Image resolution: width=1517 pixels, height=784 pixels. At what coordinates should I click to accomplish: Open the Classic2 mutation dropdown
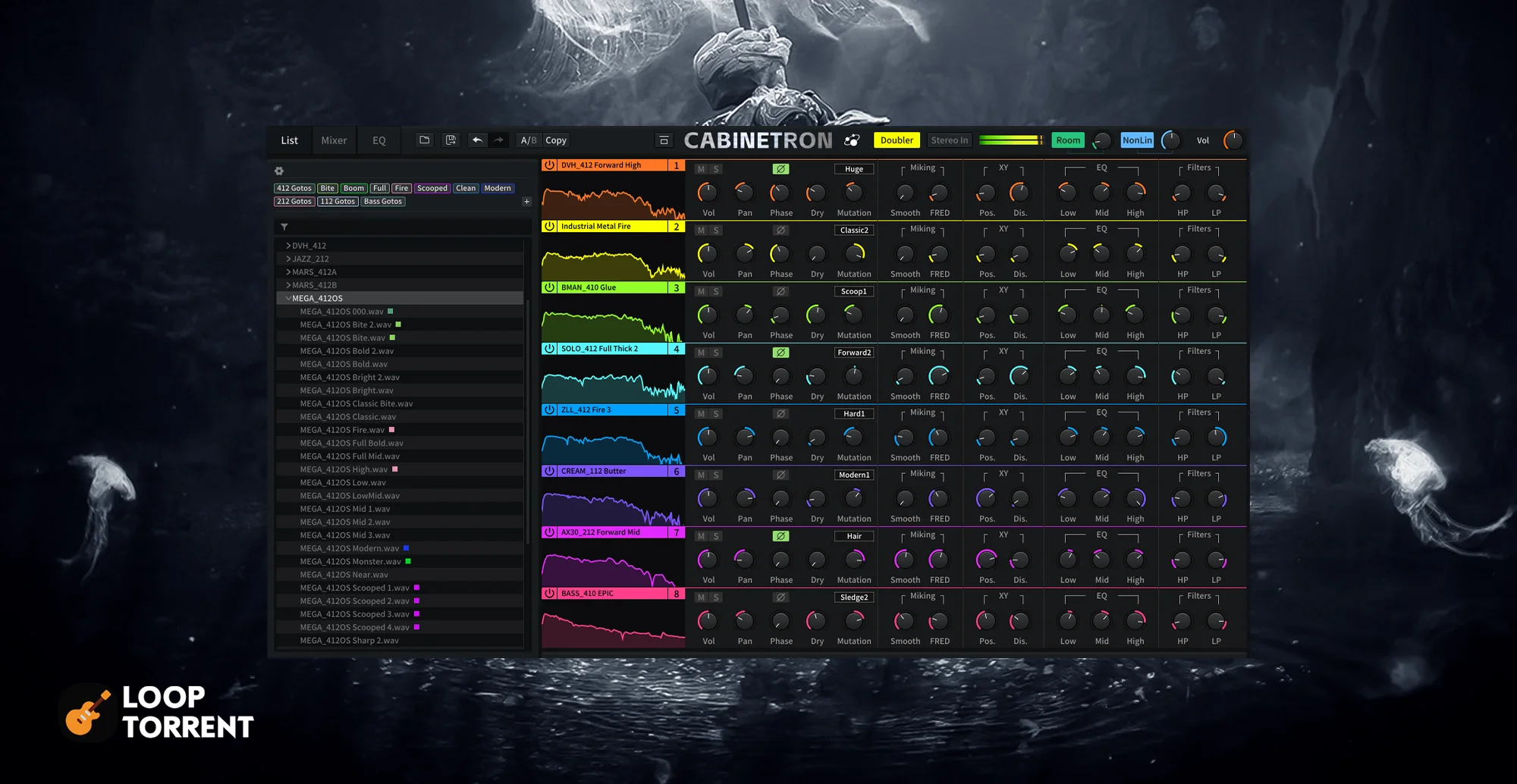tap(854, 230)
